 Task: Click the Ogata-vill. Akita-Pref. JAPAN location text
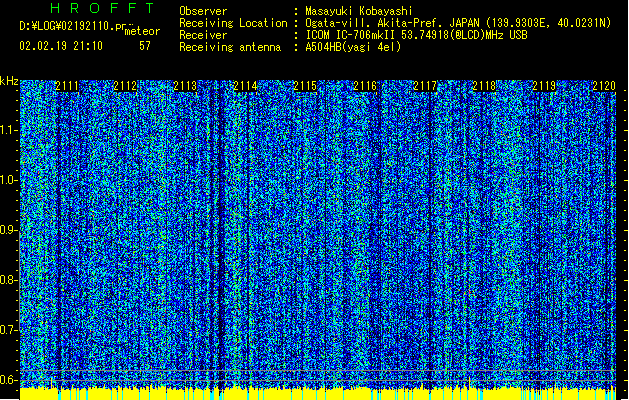(x=458, y=23)
